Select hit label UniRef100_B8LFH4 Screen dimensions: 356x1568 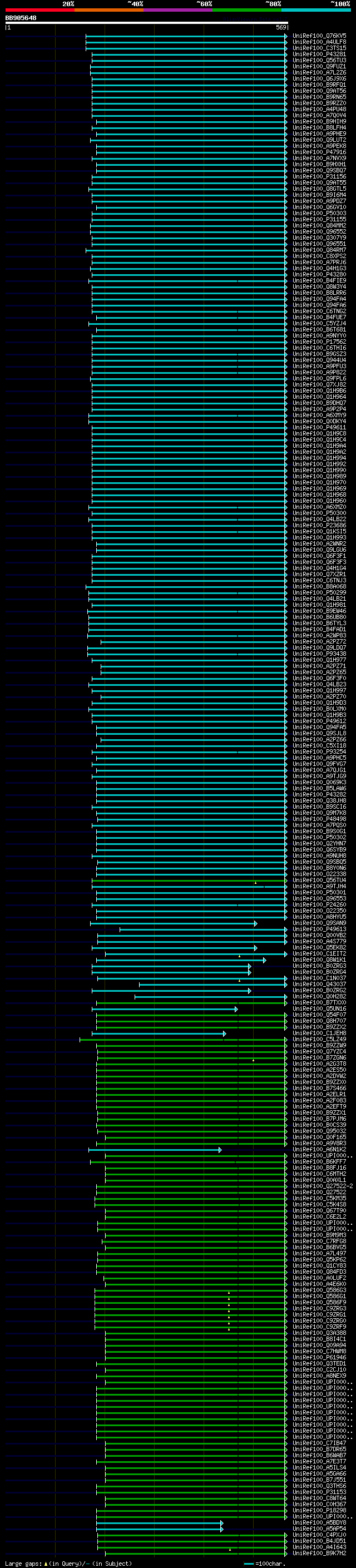click(x=319, y=128)
